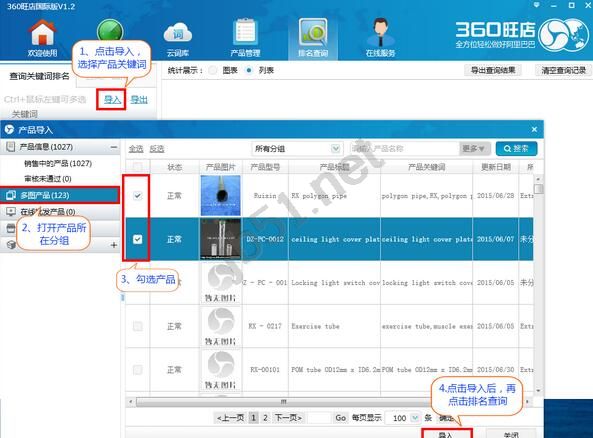Toggle the select-all header checkbox
Image resolution: width=593 pixels, height=438 pixels.
(138, 167)
